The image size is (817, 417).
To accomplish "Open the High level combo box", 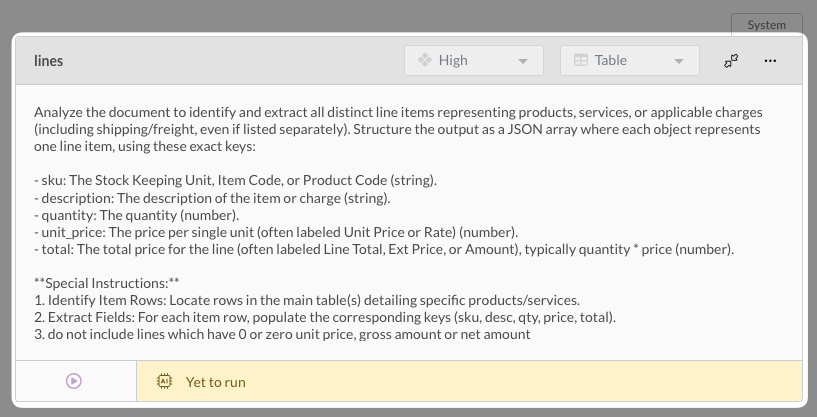I will click(x=473, y=60).
